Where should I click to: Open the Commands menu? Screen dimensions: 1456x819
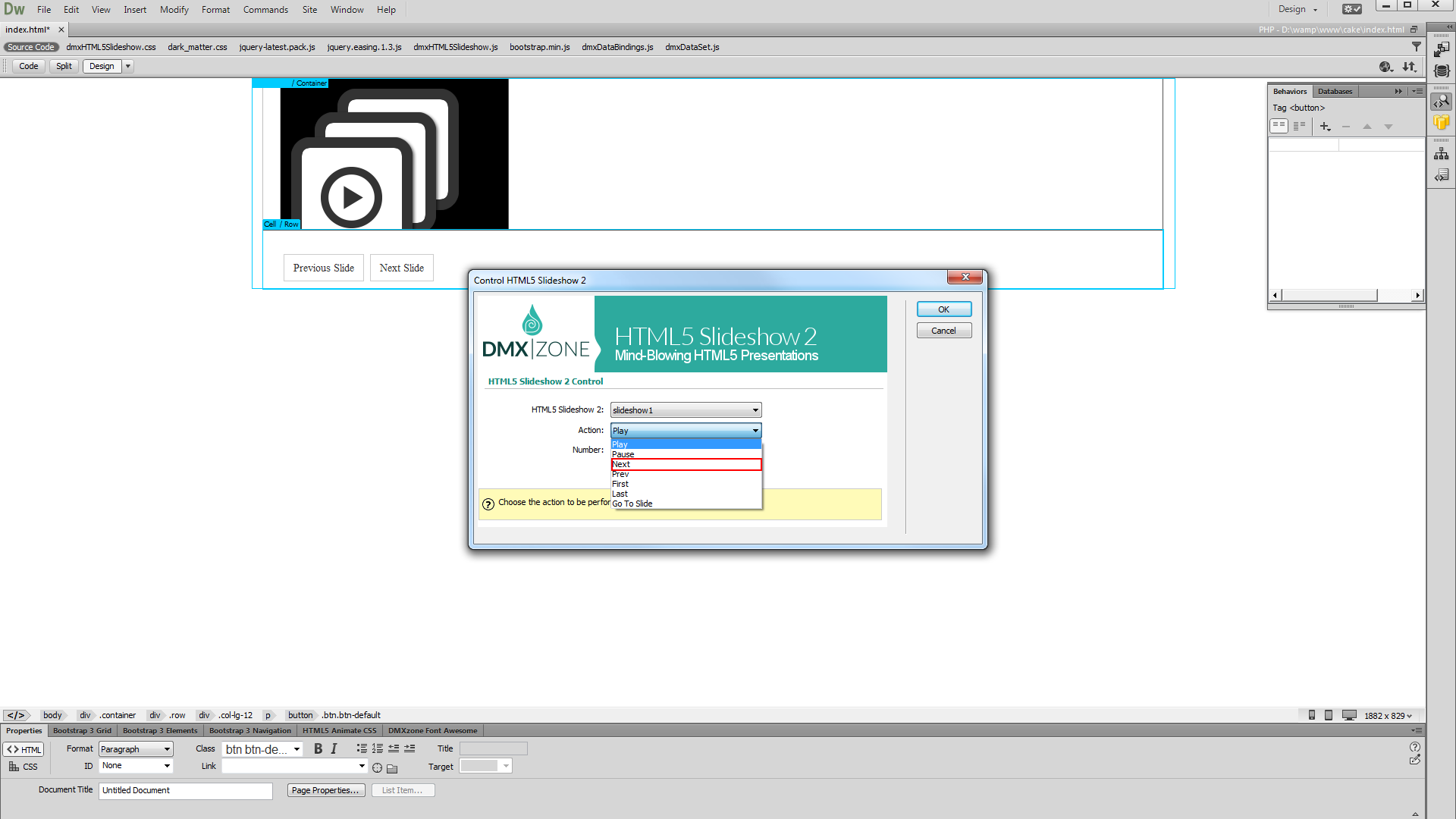(265, 10)
